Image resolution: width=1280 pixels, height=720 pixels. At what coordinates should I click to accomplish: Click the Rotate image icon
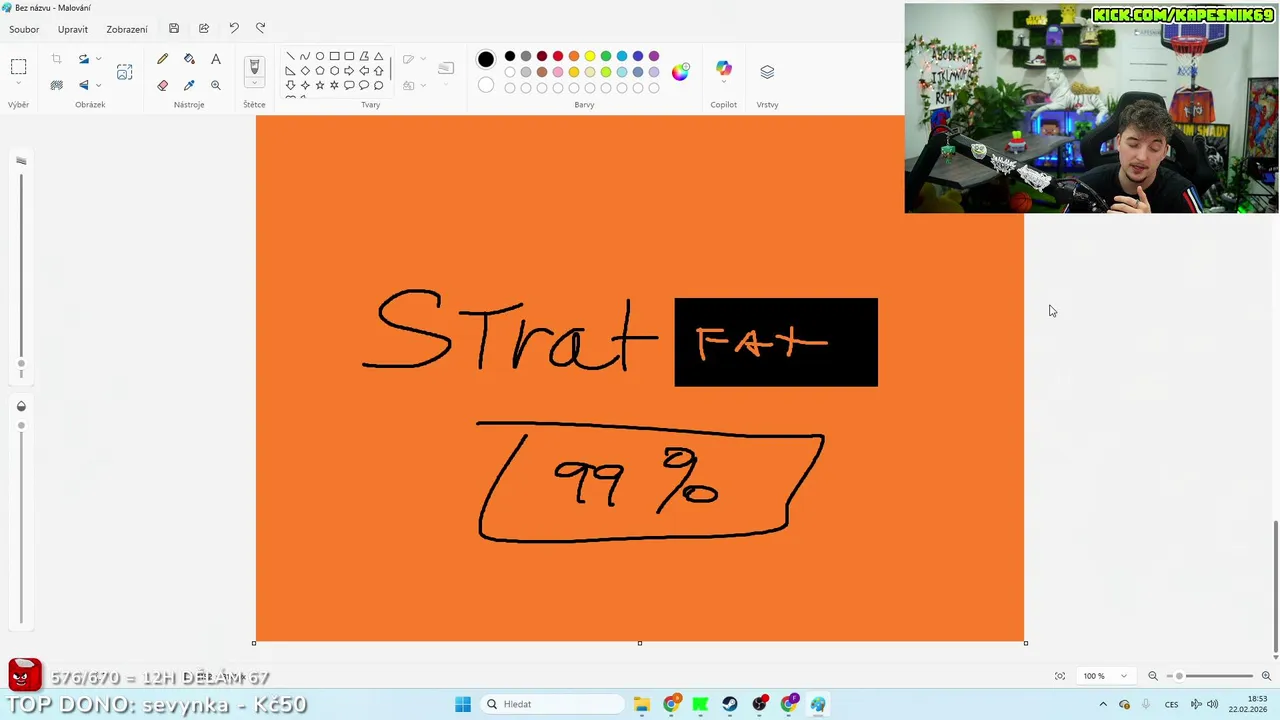[x=84, y=59]
